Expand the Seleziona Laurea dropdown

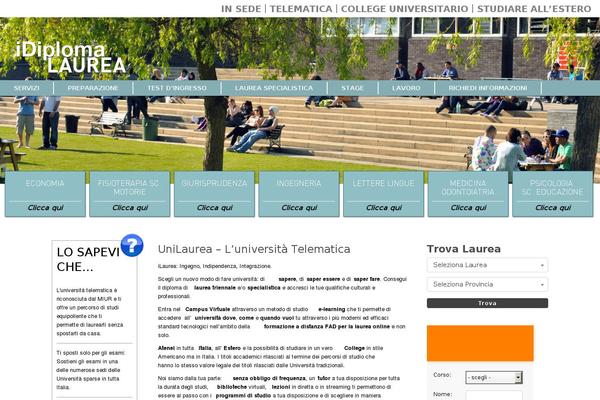[x=488, y=265]
